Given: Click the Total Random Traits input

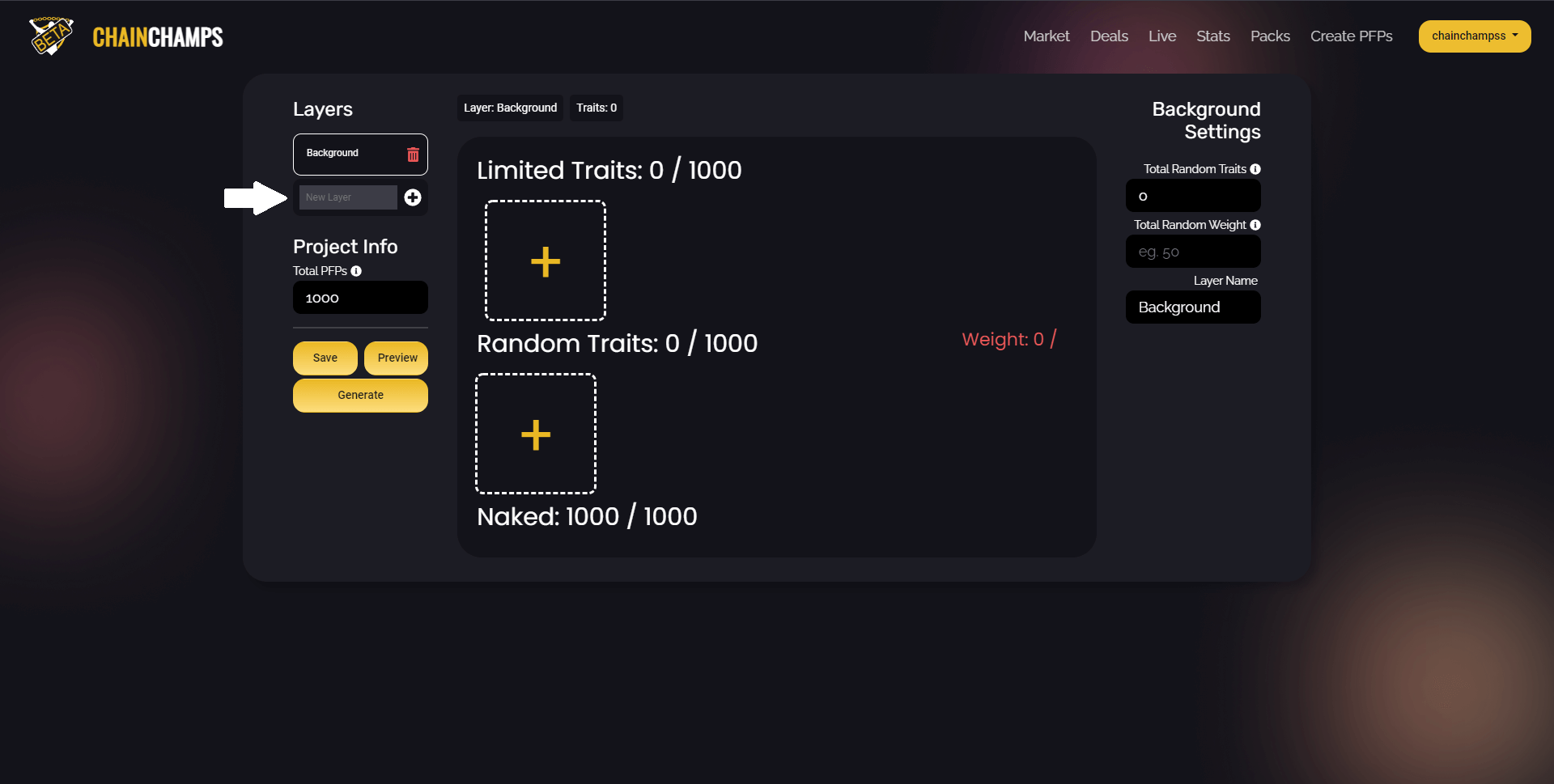Looking at the screenshot, I should point(1193,196).
